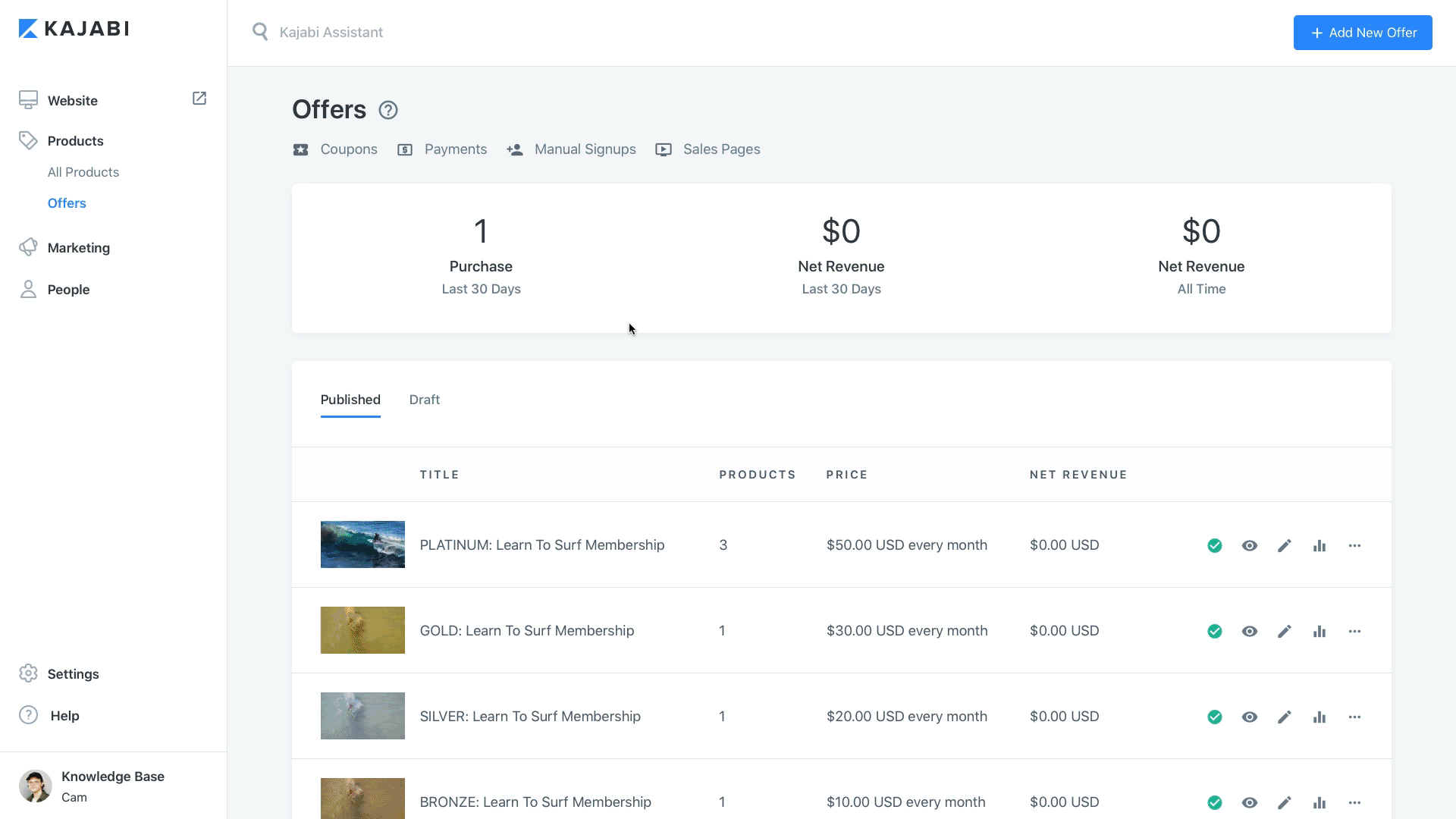
Task: Open the Offers help question mark icon
Action: [388, 110]
